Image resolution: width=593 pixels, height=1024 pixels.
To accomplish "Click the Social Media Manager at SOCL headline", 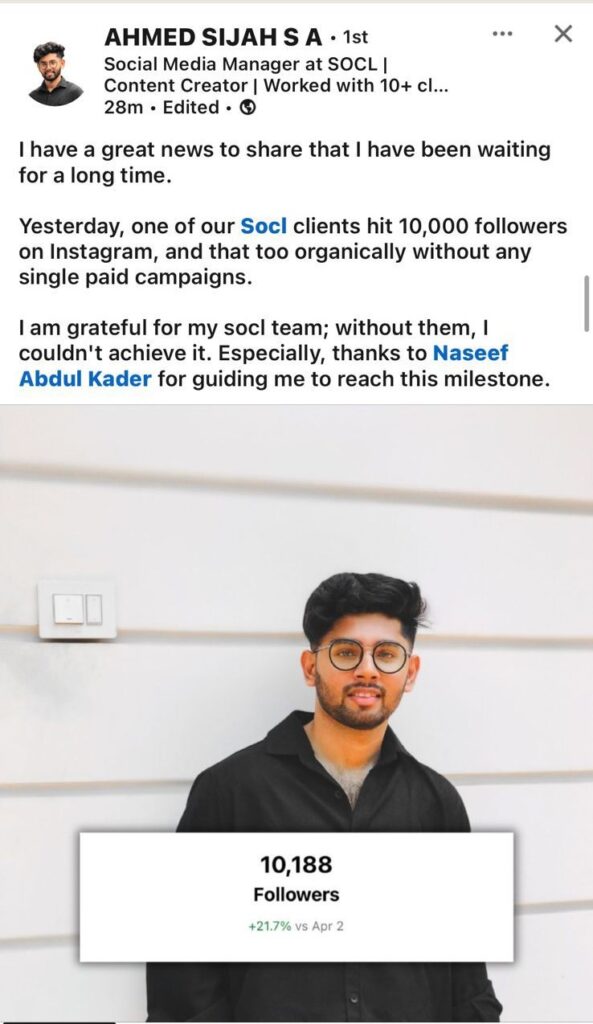I will point(247,64).
